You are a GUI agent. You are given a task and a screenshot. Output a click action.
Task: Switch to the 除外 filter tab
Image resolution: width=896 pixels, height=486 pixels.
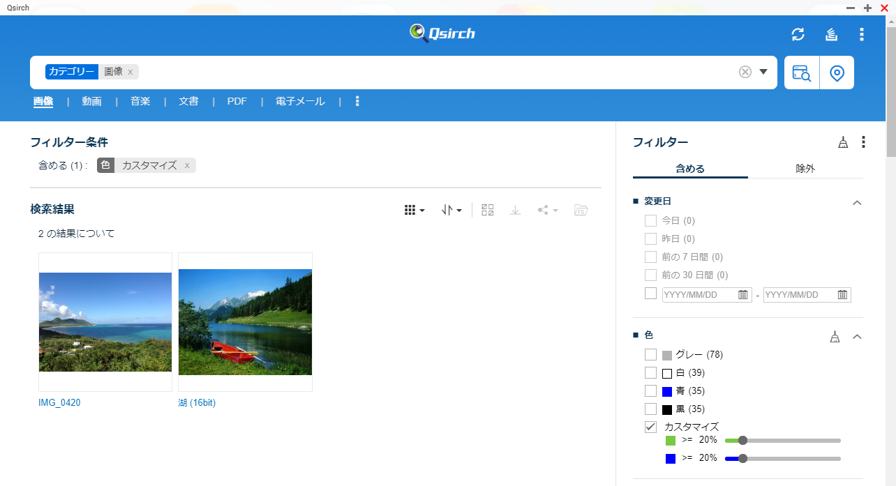click(x=805, y=168)
